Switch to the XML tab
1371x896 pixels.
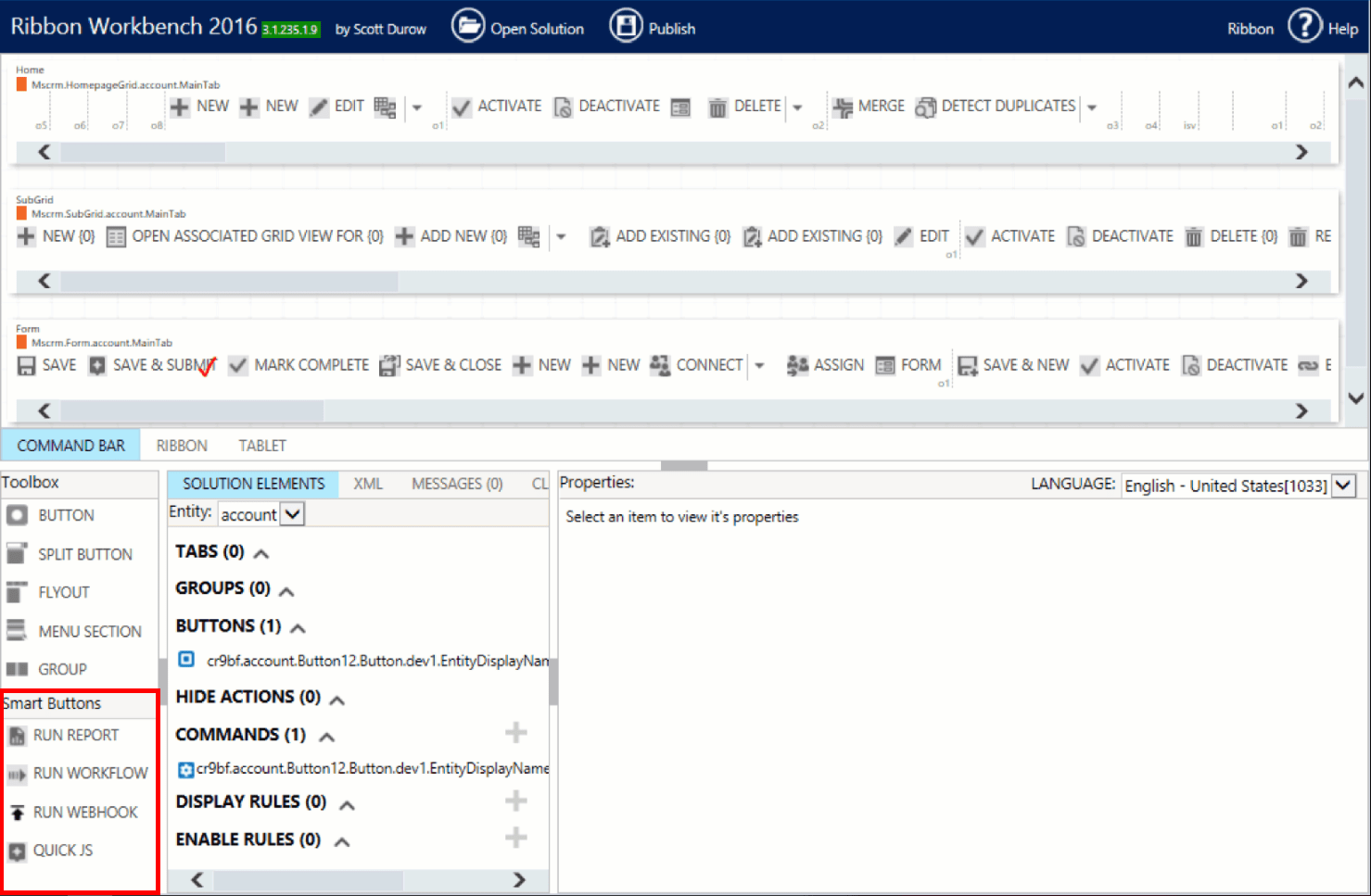367,483
